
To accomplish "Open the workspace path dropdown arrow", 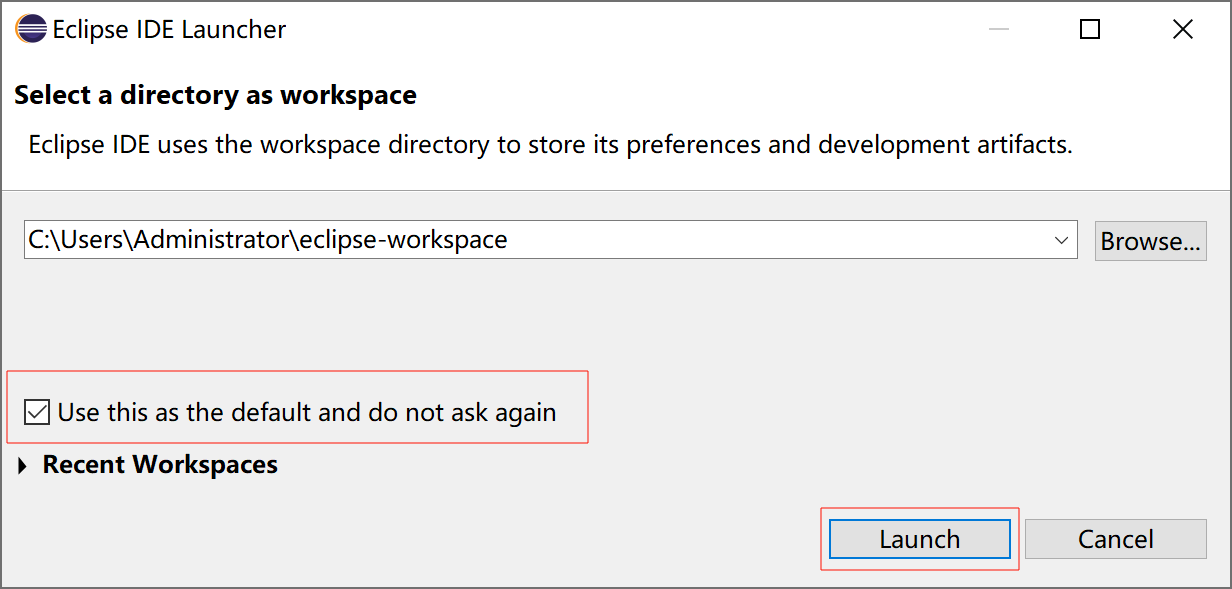I will 1061,240.
